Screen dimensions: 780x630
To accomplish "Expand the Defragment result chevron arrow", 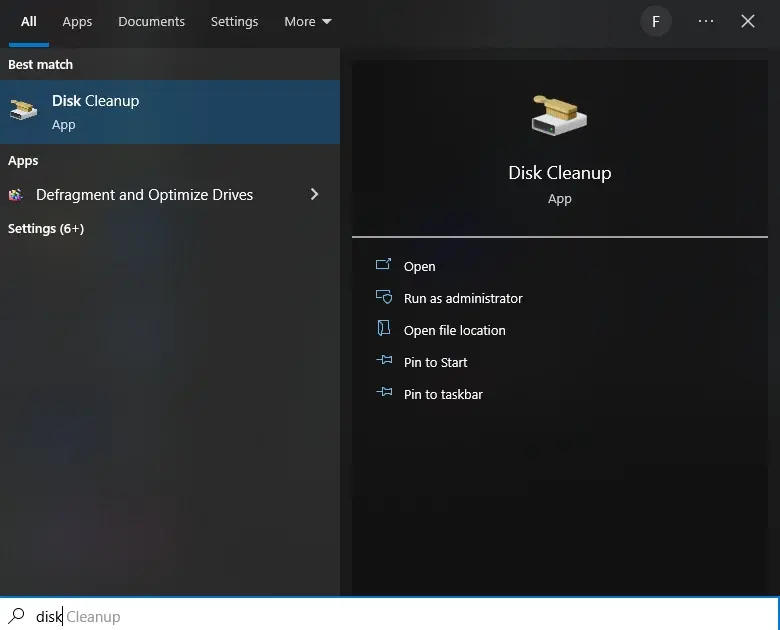I will pos(314,194).
